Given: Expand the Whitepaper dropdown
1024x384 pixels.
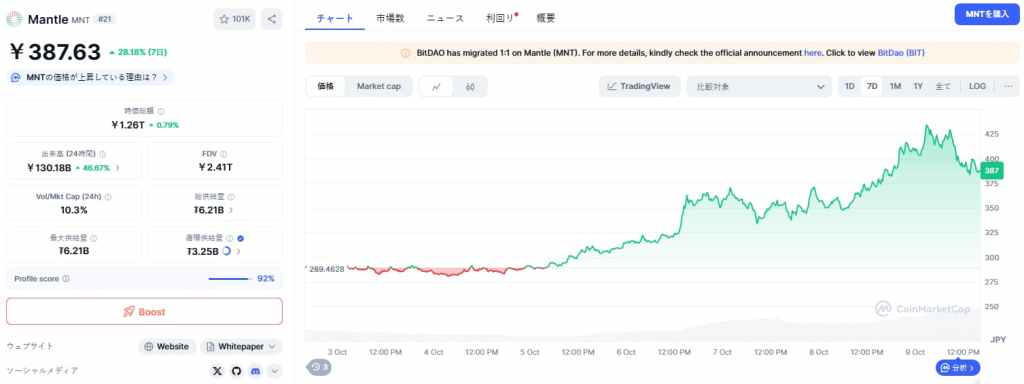Looking at the screenshot, I should 241,346.
